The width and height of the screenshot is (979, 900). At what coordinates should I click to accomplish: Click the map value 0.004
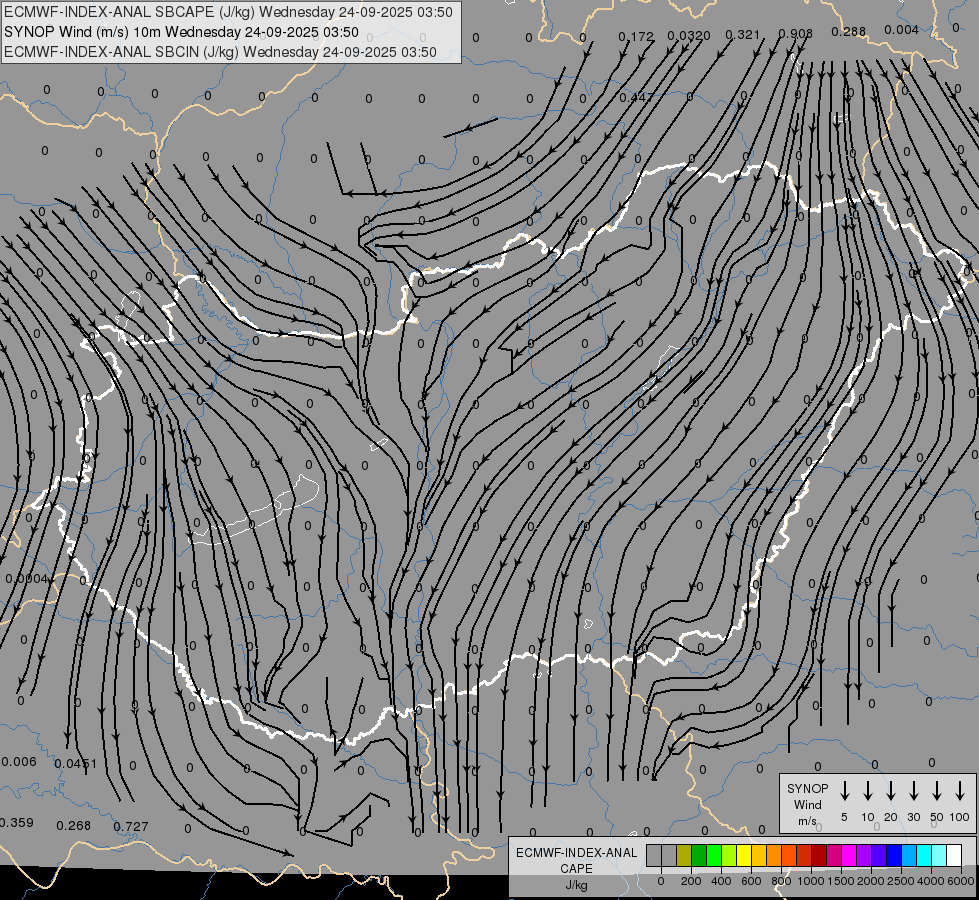coord(902,30)
